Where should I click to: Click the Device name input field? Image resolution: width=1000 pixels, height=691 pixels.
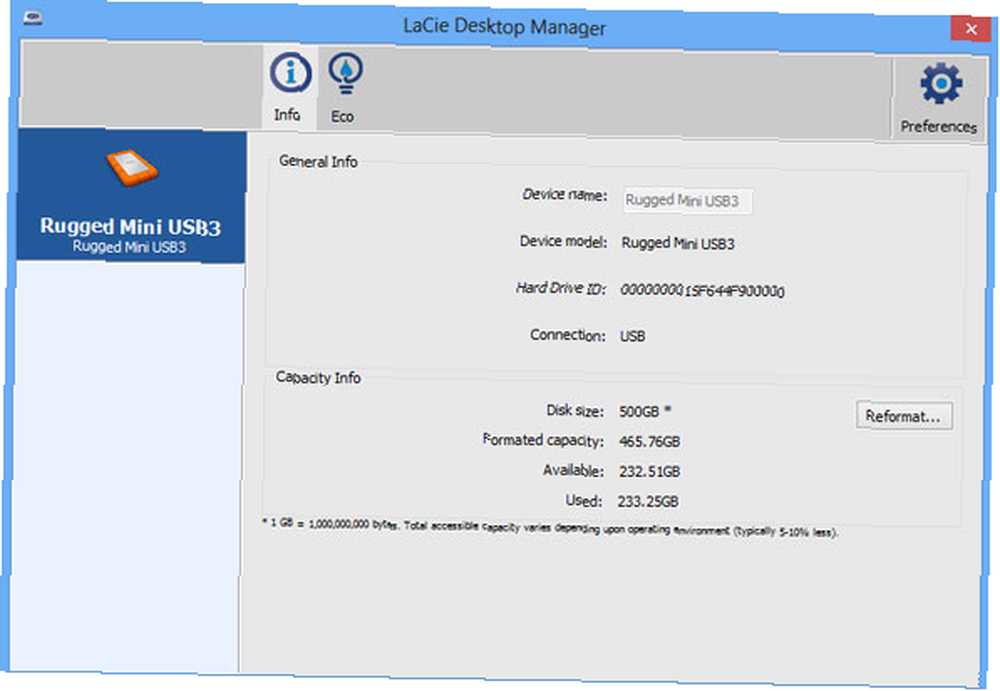[688, 201]
